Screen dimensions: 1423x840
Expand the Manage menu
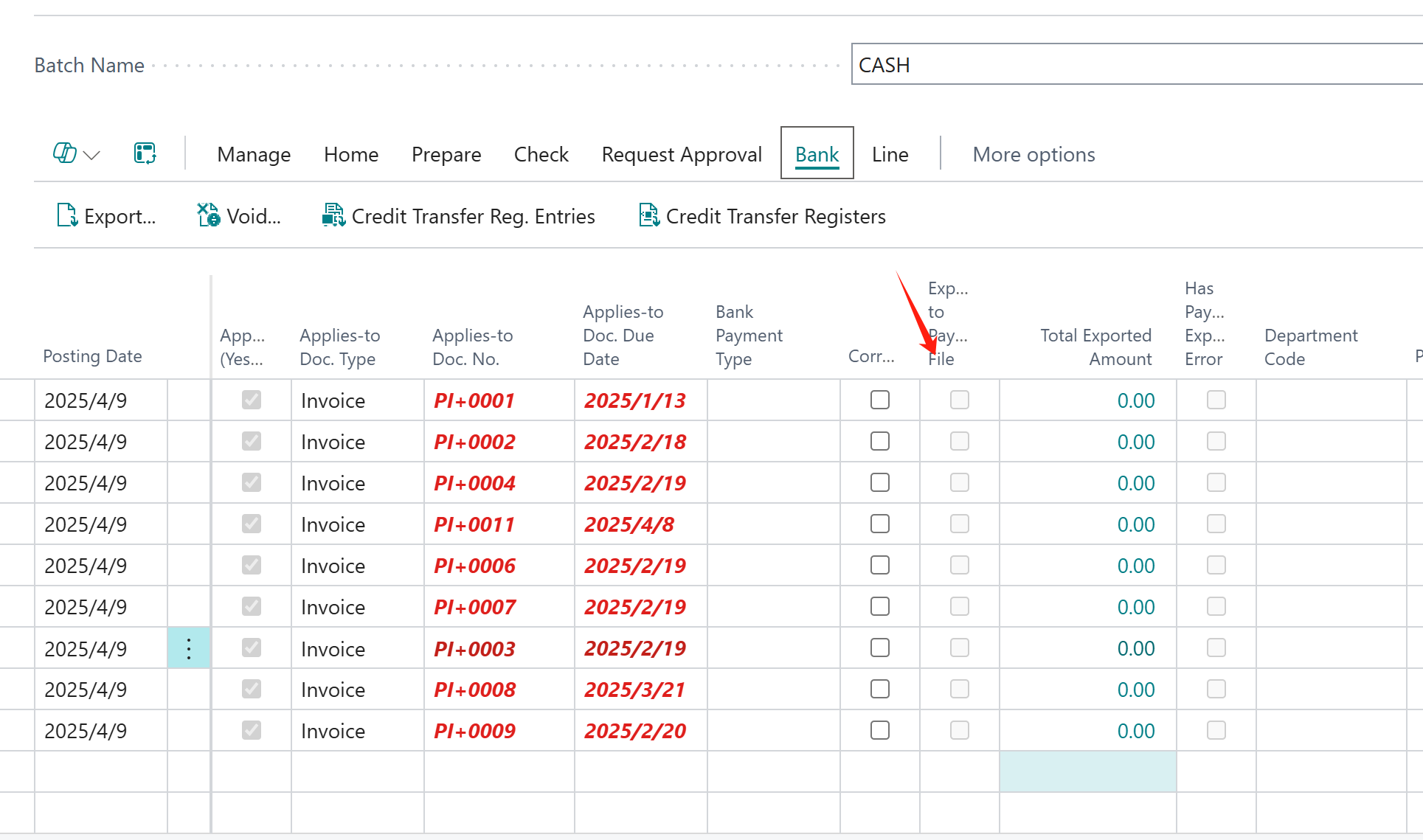[x=254, y=154]
